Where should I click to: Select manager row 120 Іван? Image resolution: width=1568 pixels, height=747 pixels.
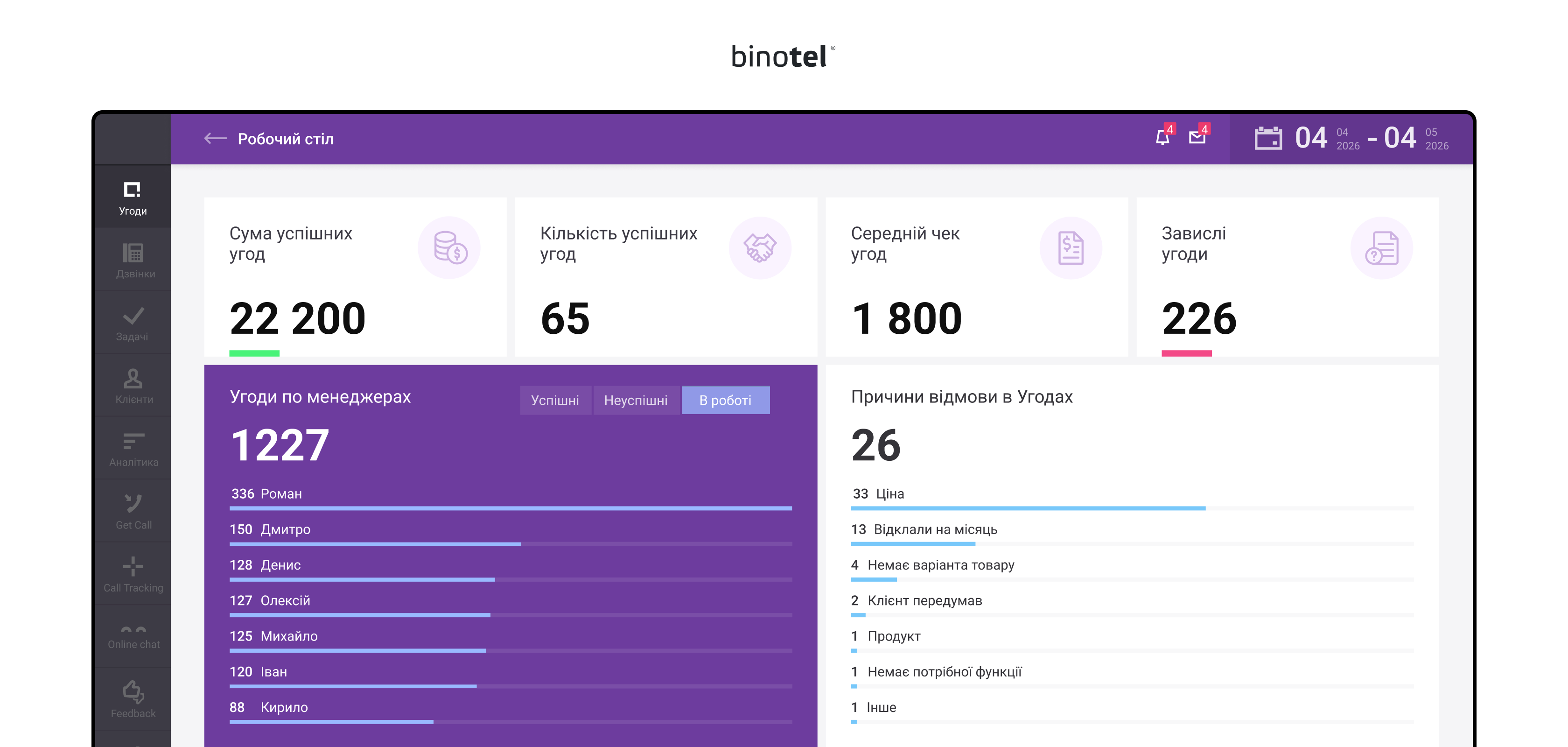[511, 677]
